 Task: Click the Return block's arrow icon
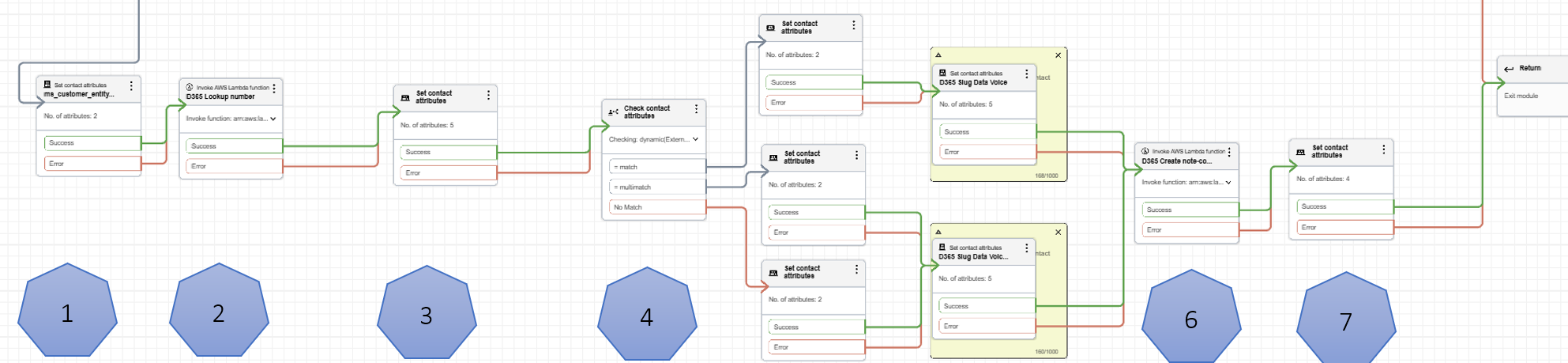click(1509, 69)
